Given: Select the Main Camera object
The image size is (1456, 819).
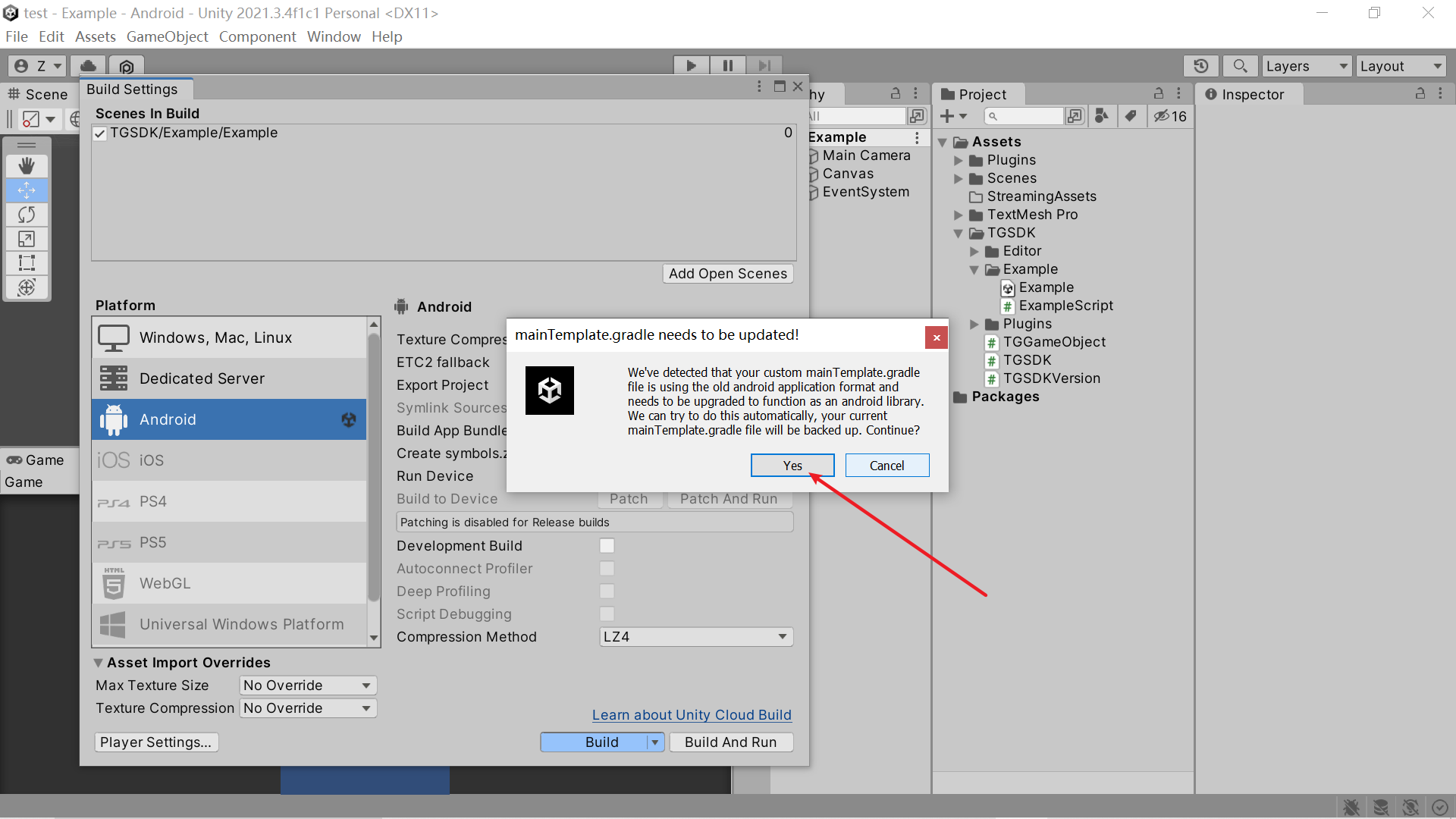Looking at the screenshot, I should 866,155.
